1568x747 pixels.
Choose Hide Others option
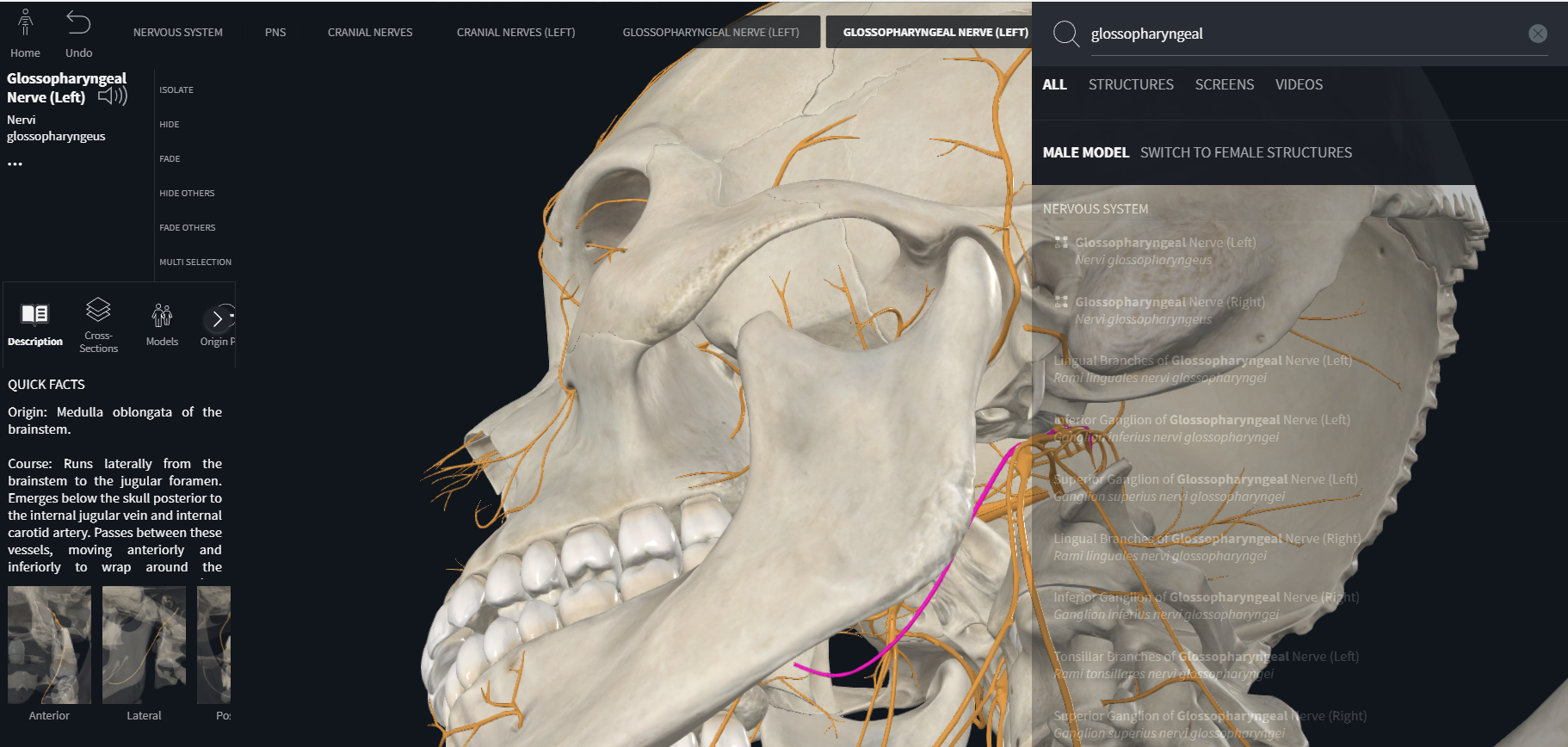tap(187, 193)
